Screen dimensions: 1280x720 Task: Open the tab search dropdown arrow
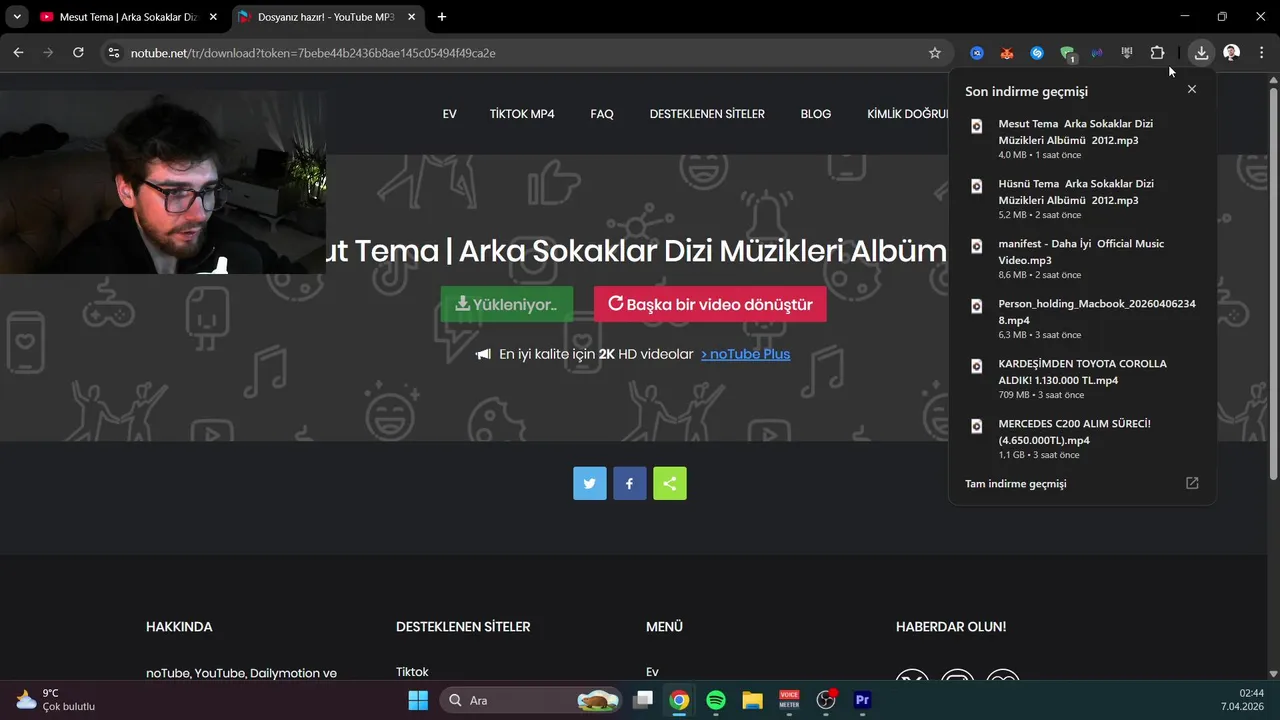pyautogui.click(x=17, y=17)
